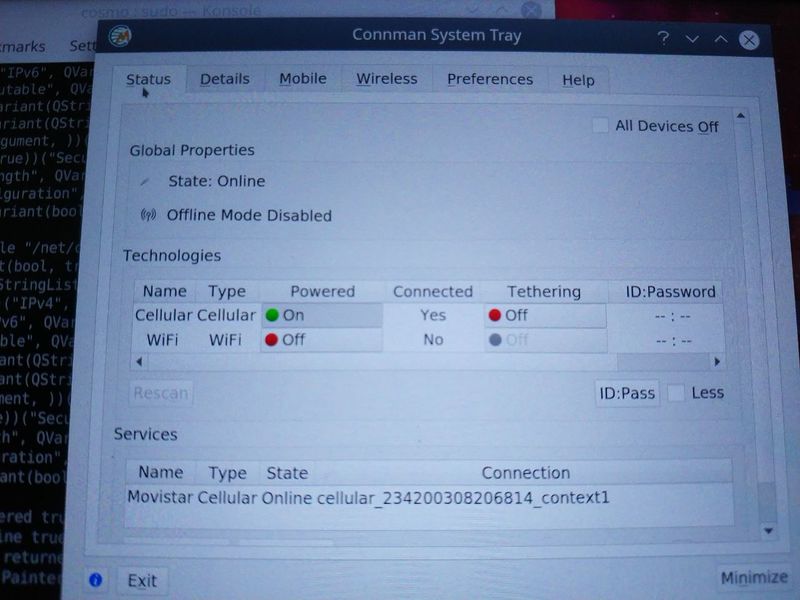This screenshot has width=800, height=600.
Task: Go to the Mobile tab
Action: [x=302, y=79]
